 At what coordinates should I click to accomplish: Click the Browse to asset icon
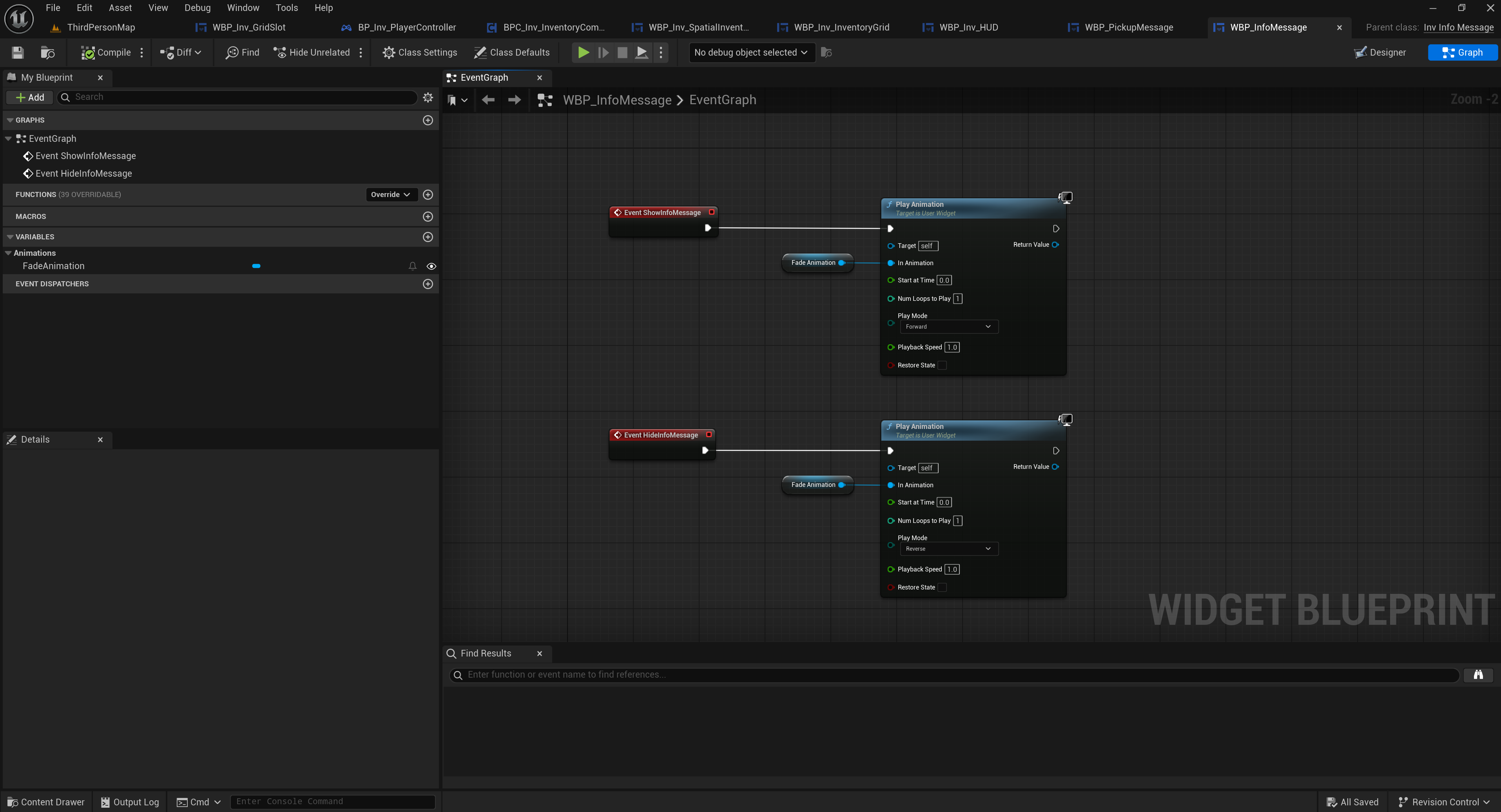[47, 52]
